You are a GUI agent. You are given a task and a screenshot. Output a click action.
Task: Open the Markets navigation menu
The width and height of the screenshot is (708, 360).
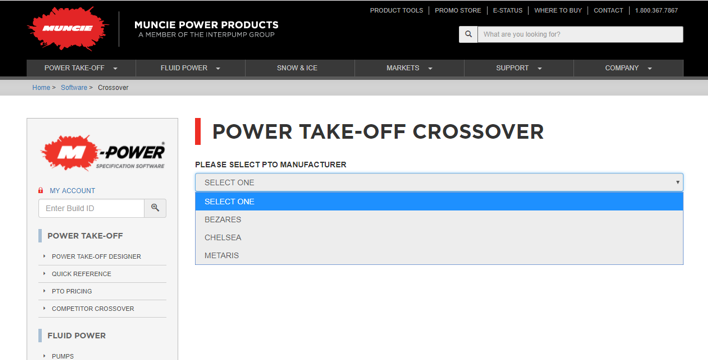pyautogui.click(x=409, y=68)
